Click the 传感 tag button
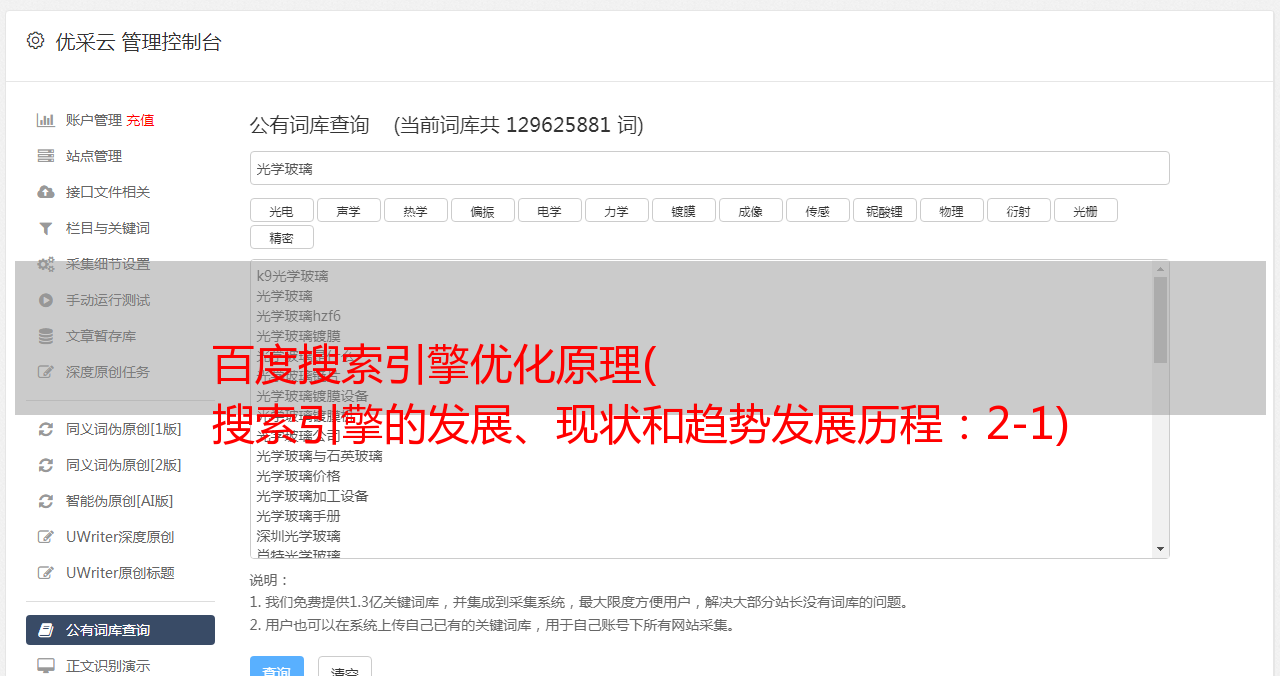Image resolution: width=1280 pixels, height=676 pixels. tap(817, 210)
